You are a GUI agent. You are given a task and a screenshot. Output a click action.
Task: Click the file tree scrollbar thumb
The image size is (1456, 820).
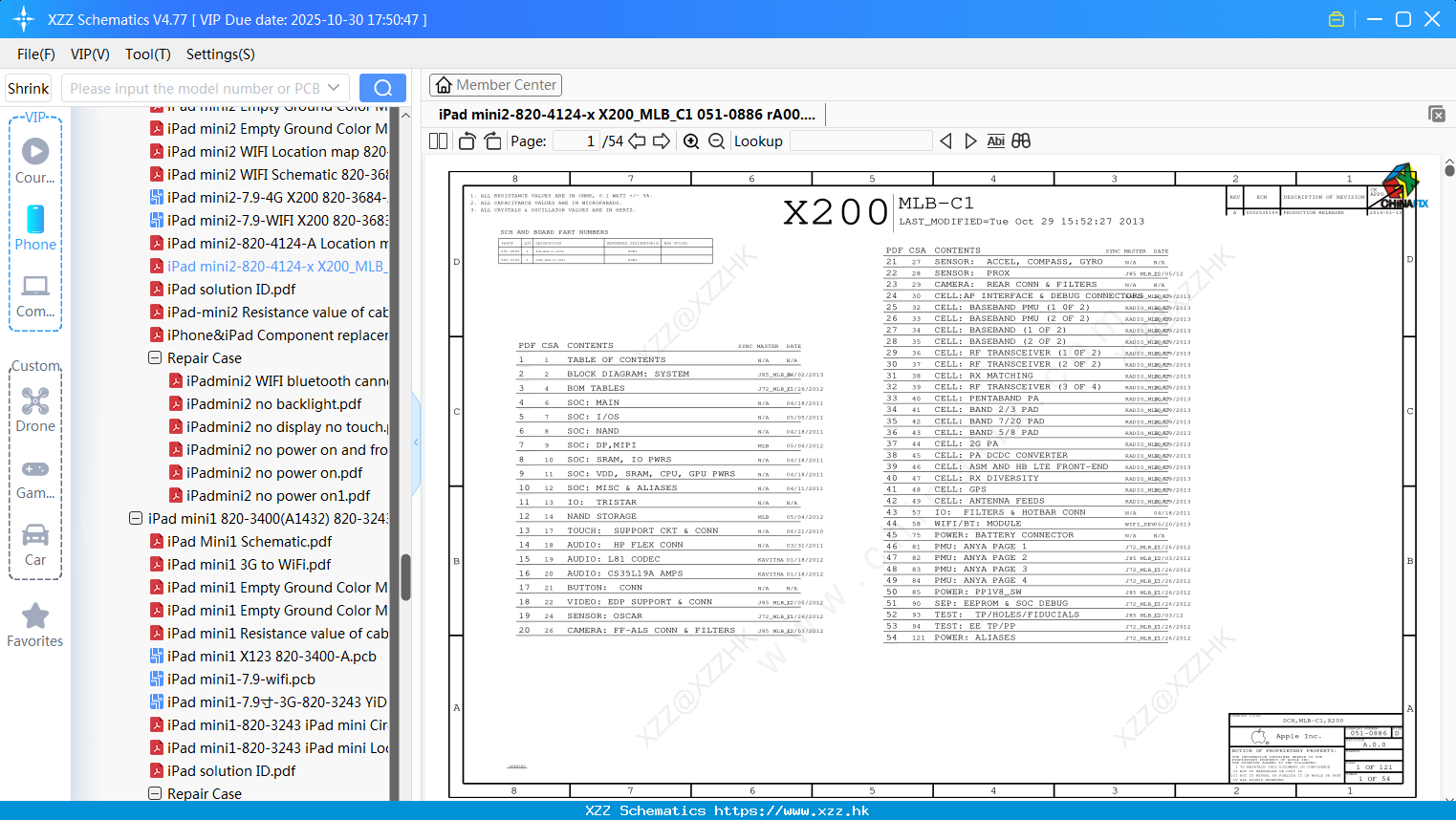click(405, 577)
